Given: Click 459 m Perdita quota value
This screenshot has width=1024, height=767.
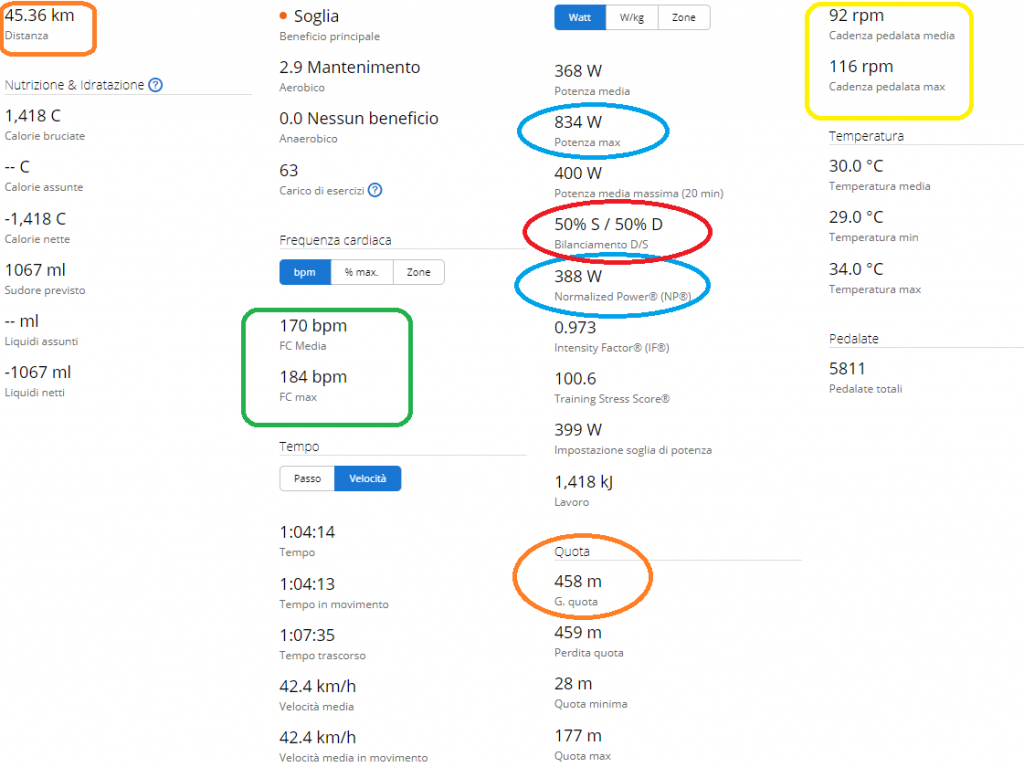Looking at the screenshot, I should pyautogui.click(x=578, y=632).
